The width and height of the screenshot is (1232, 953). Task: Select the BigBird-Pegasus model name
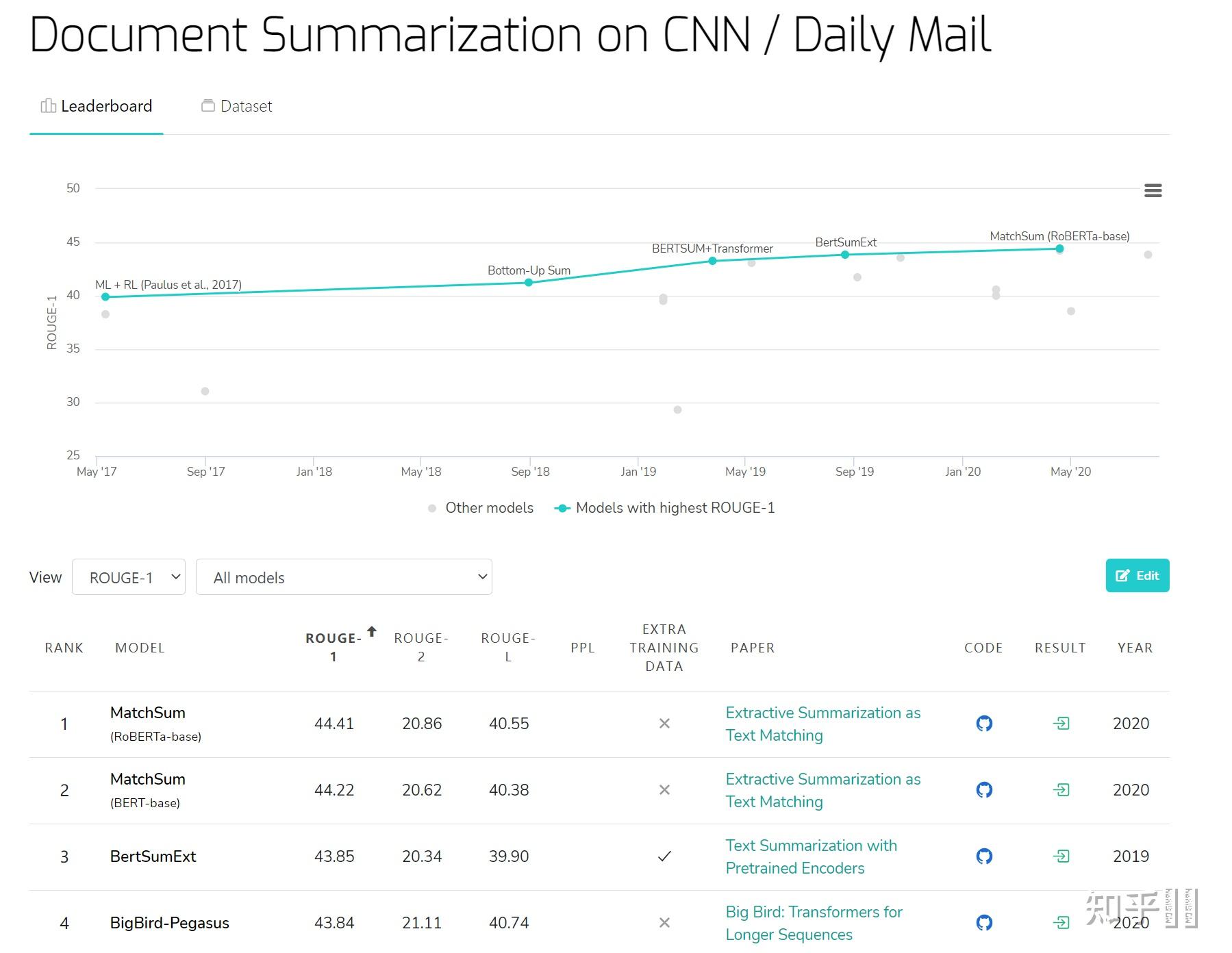tap(170, 923)
